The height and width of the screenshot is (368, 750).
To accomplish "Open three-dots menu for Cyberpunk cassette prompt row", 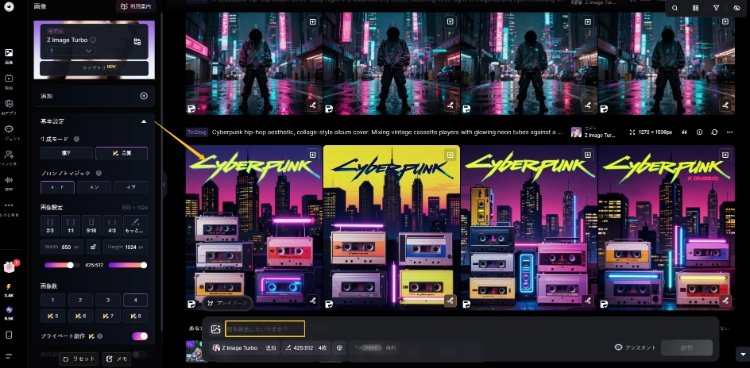I will click(x=730, y=133).
